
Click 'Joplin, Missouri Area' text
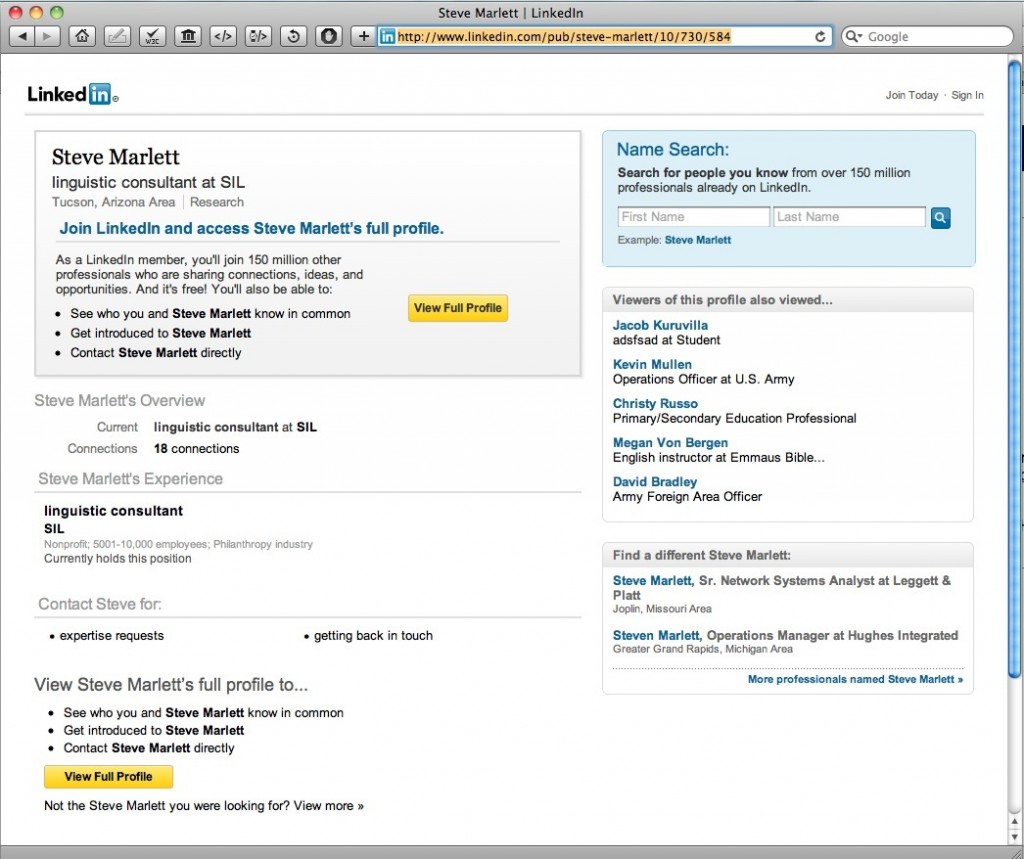pyautogui.click(x=662, y=609)
